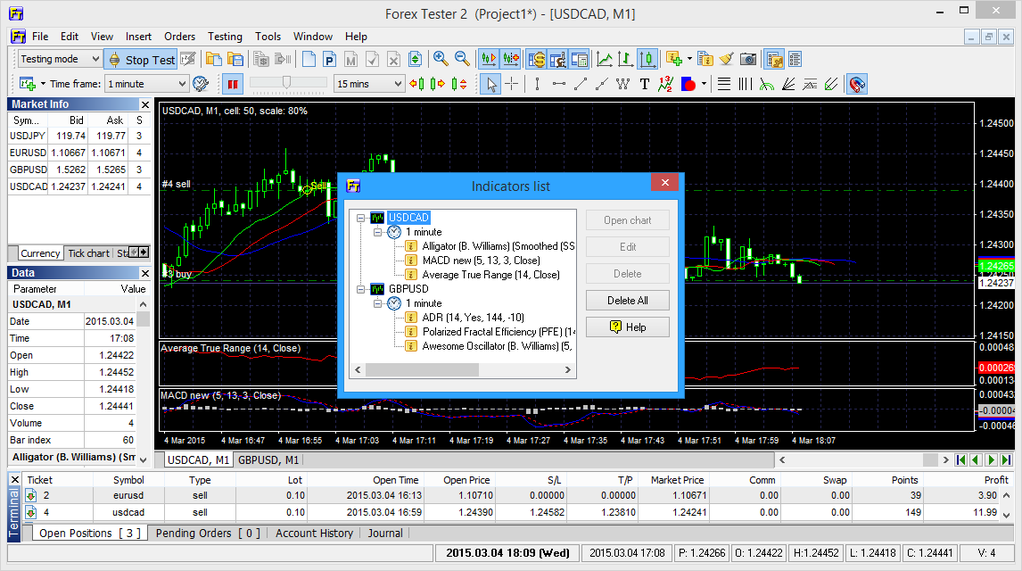Click the Save project icon
The height and width of the screenshot is (571, 1022).
(235, 60)
